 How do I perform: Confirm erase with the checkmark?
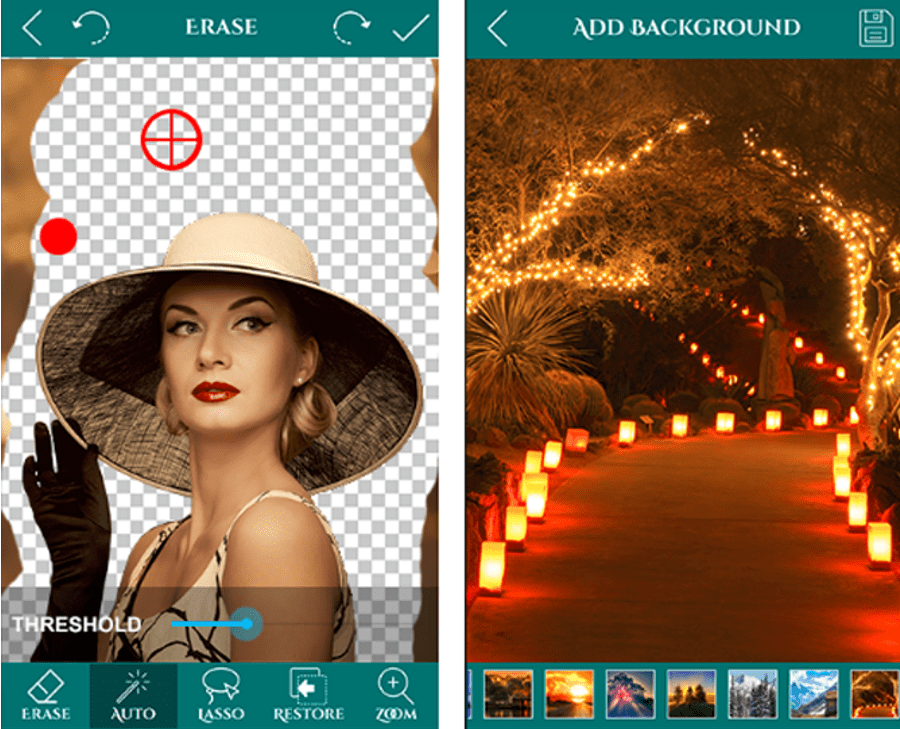tap(411, 28)
